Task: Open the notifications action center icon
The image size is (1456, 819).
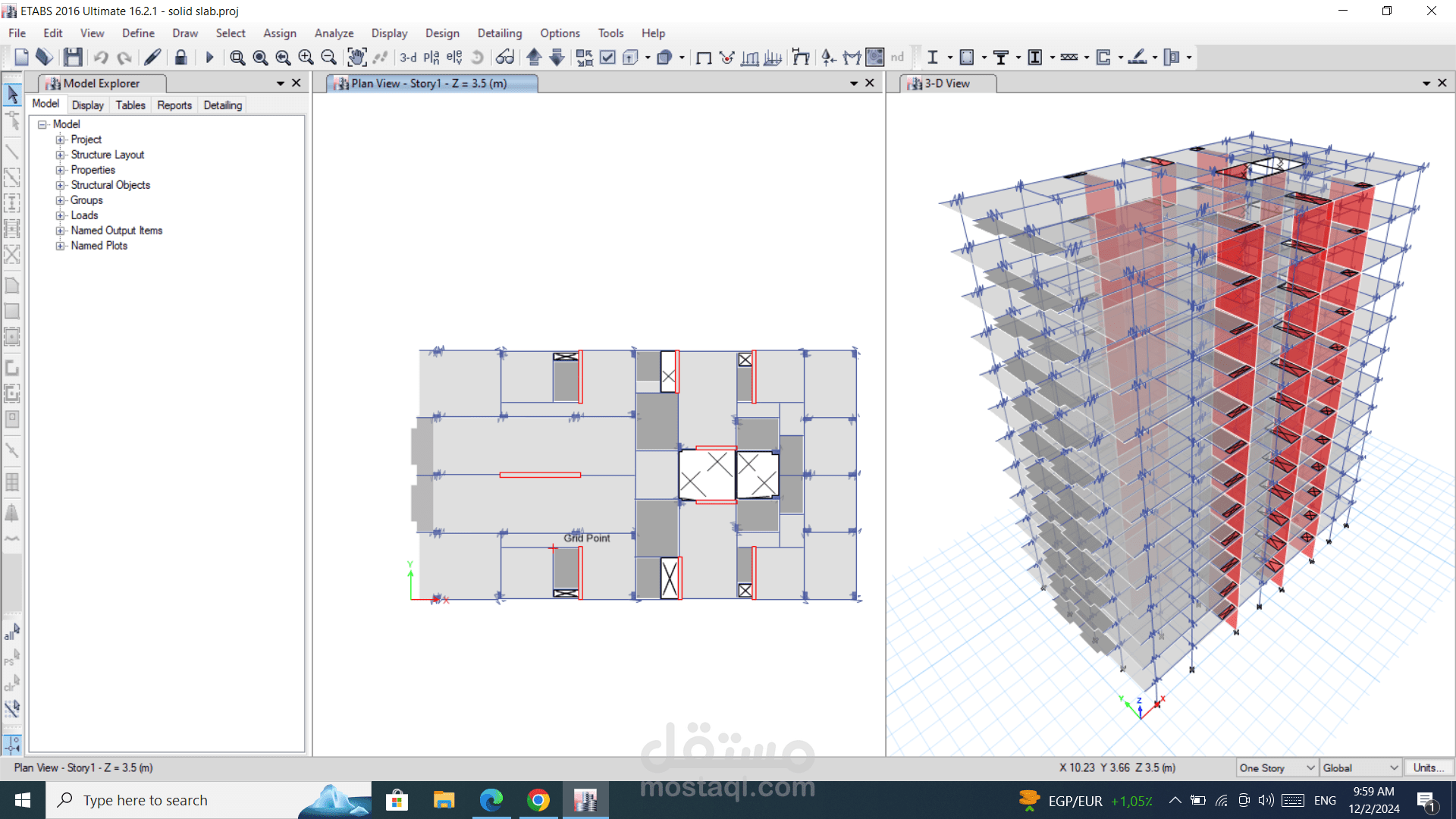Action: pos(1426,800)
